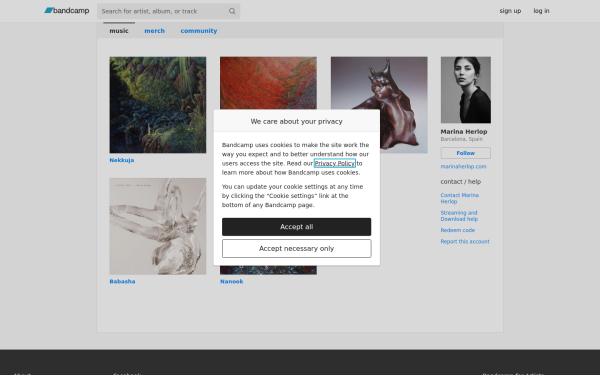Click Report this account link
The image size is (600, 375).
pos(465,241)
